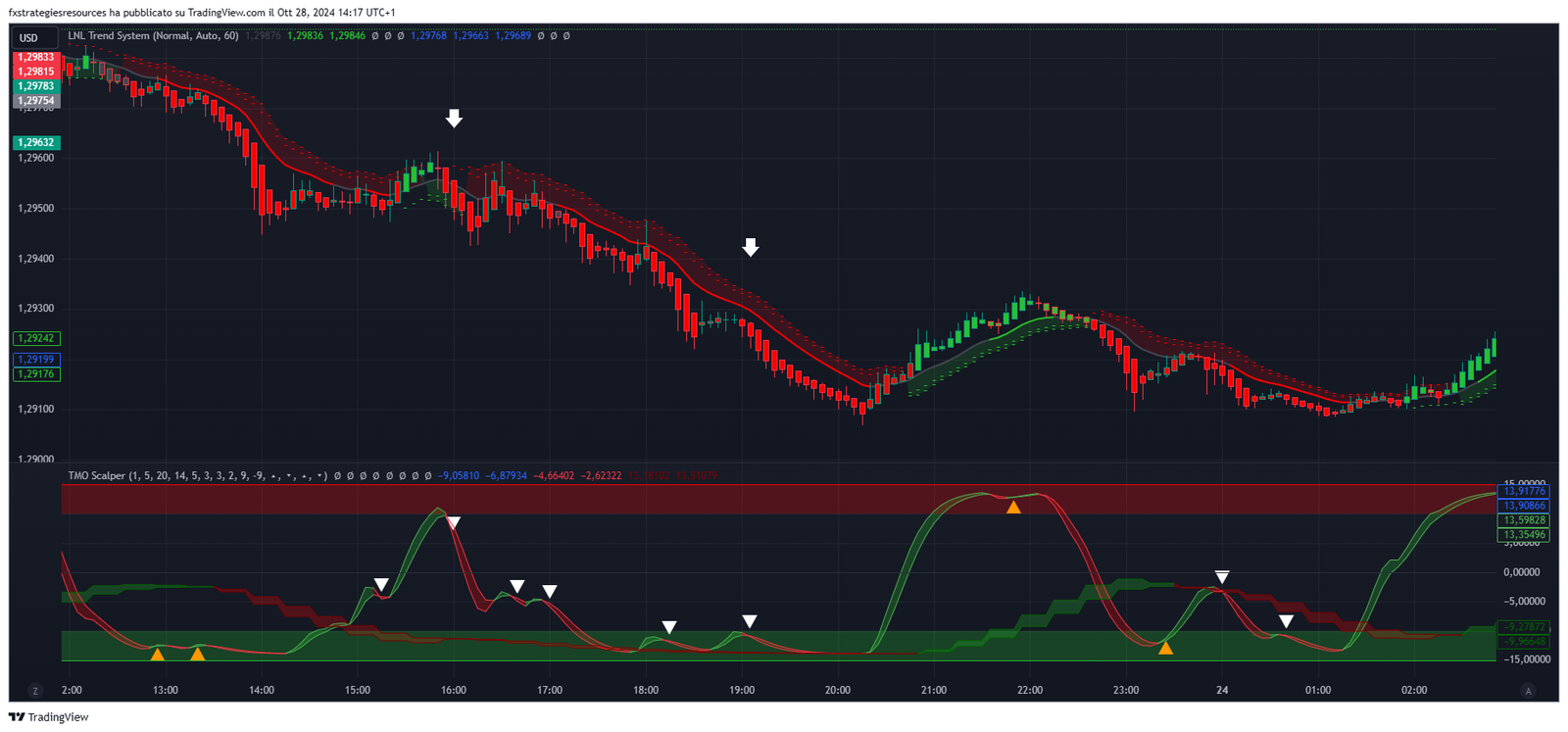The width and height of the screenshot is (1568, 732).
Task: Select the TMO Scalper indicator title
Action: pos(197,475)
